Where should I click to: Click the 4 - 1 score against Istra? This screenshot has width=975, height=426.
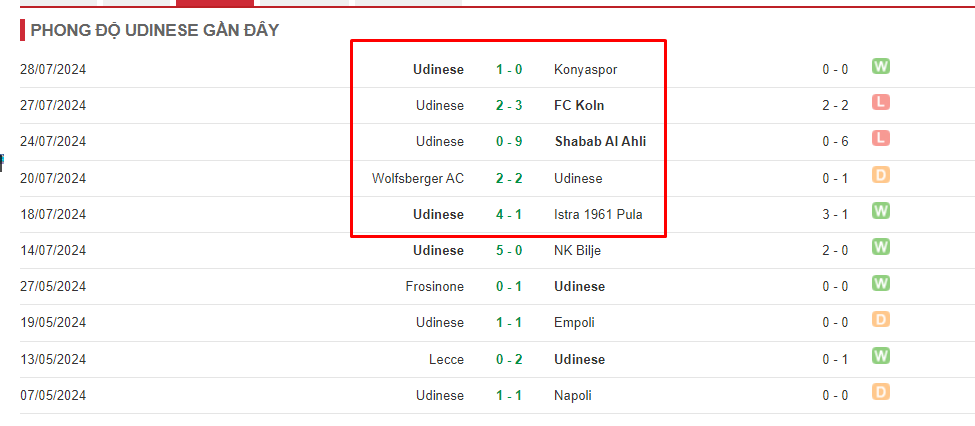pyautogui.click(x=509, y=215)
